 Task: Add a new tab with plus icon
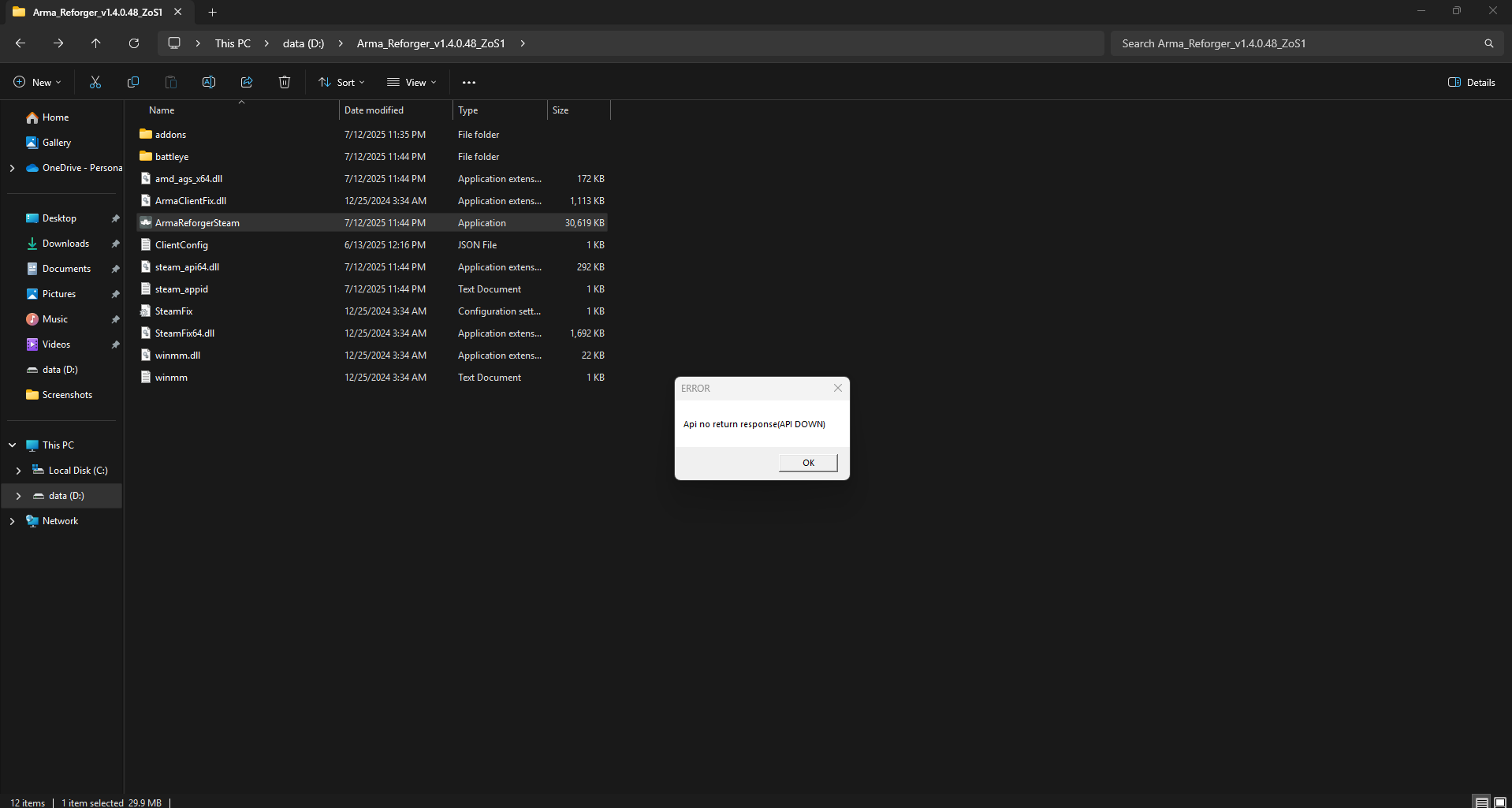pyautogui.click(x=212, y=12)
